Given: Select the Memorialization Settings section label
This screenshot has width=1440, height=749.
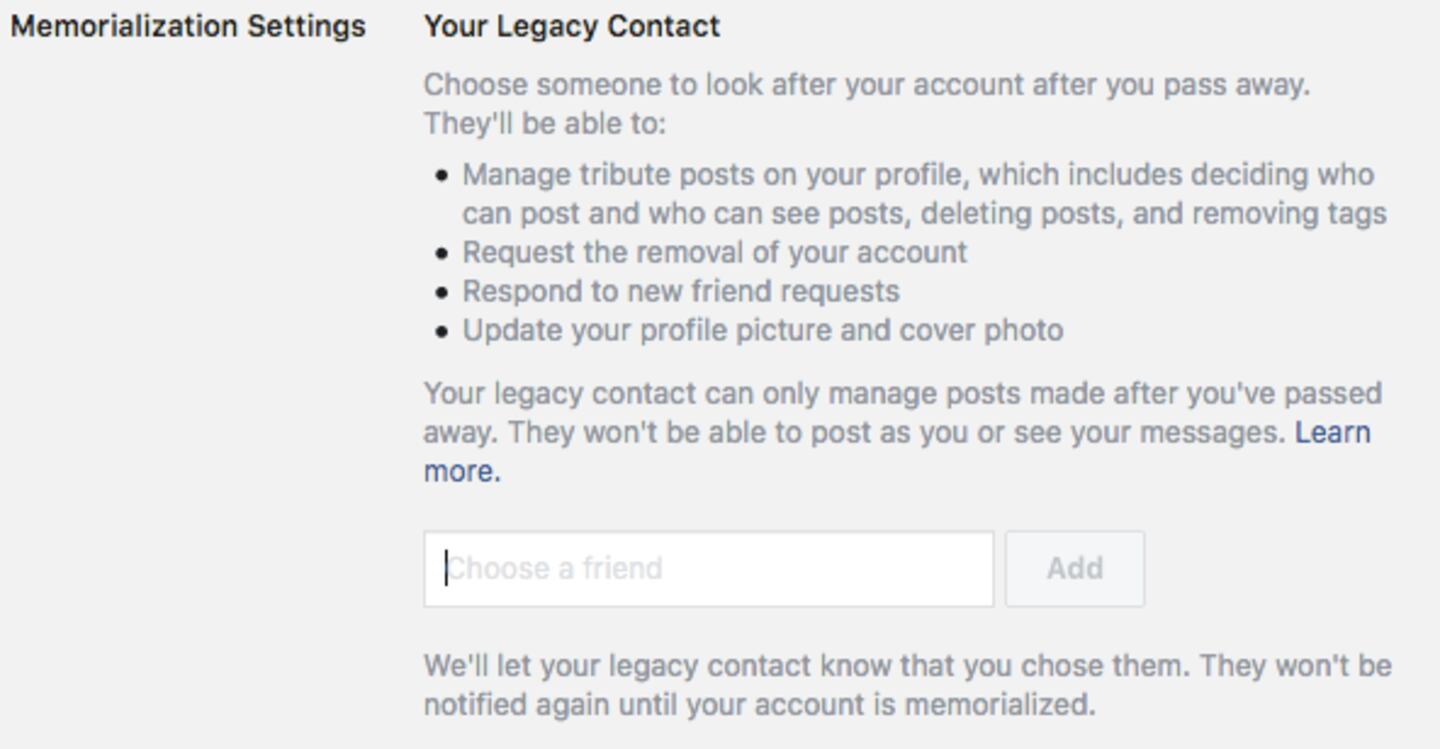Looking at the screenshot, I should click(x=188, y=26).
